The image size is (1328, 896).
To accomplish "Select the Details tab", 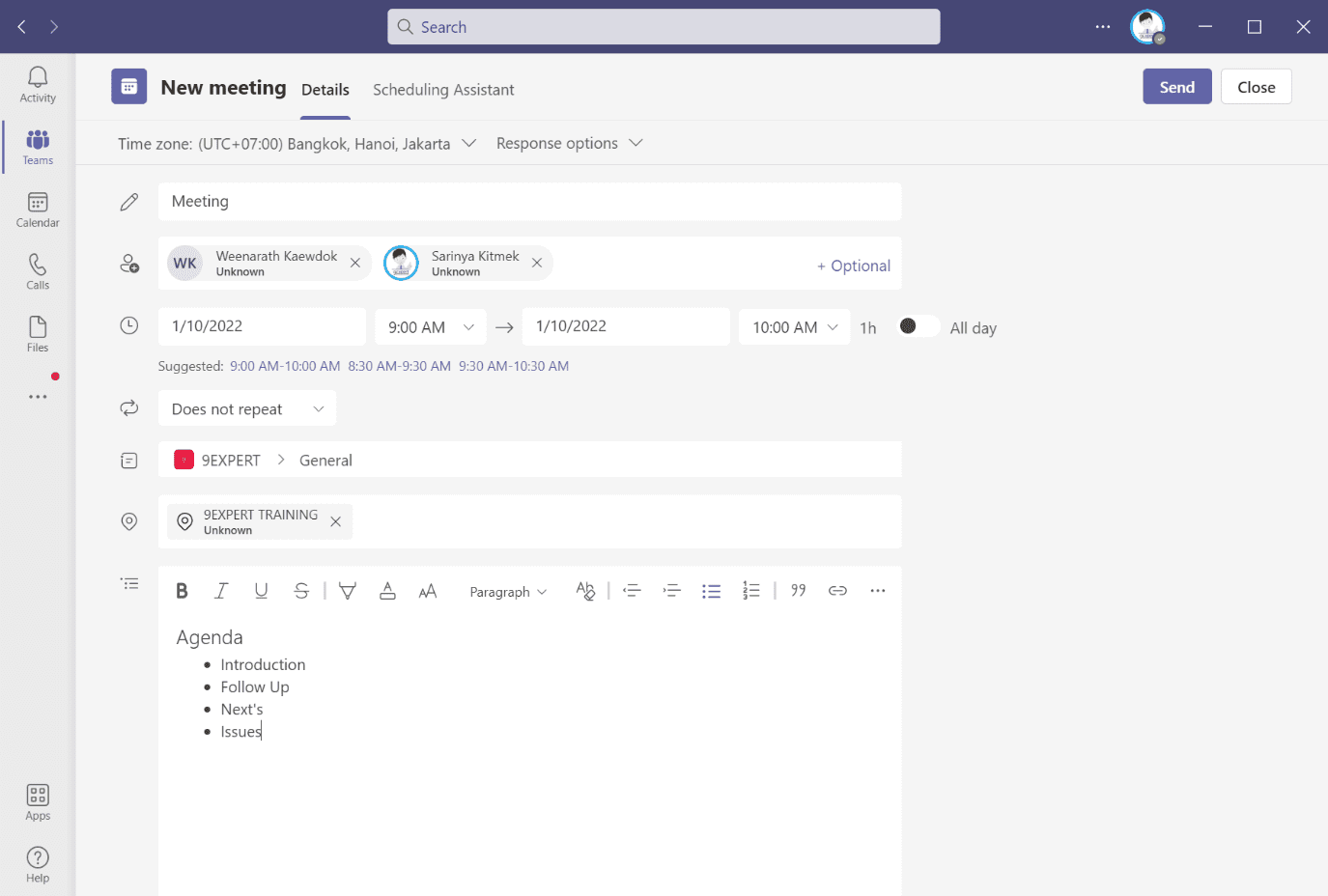I will point(325,89).
